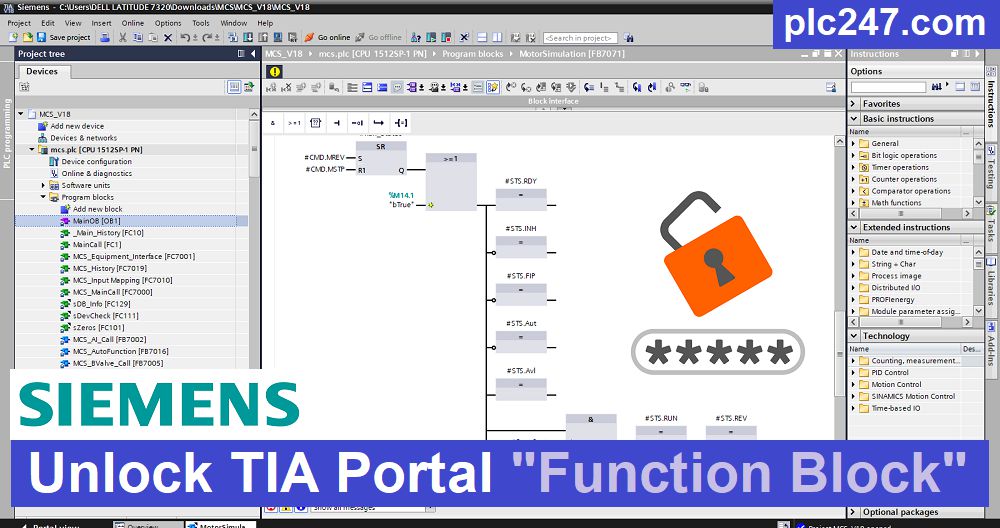Expand the PID Control folder
This screenshot has height=528, width=1000.
pyautogui.click(x=854, y=372)
